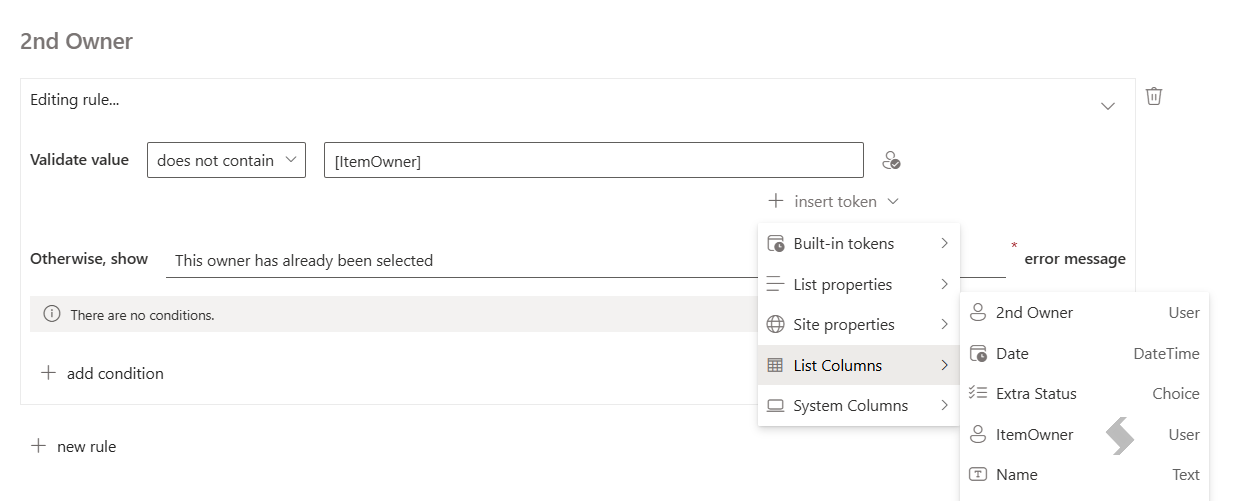Click the globe icon for Site properties
Image resolution: width=1257 pixels, height=501 pixels.
coord(775,325)
